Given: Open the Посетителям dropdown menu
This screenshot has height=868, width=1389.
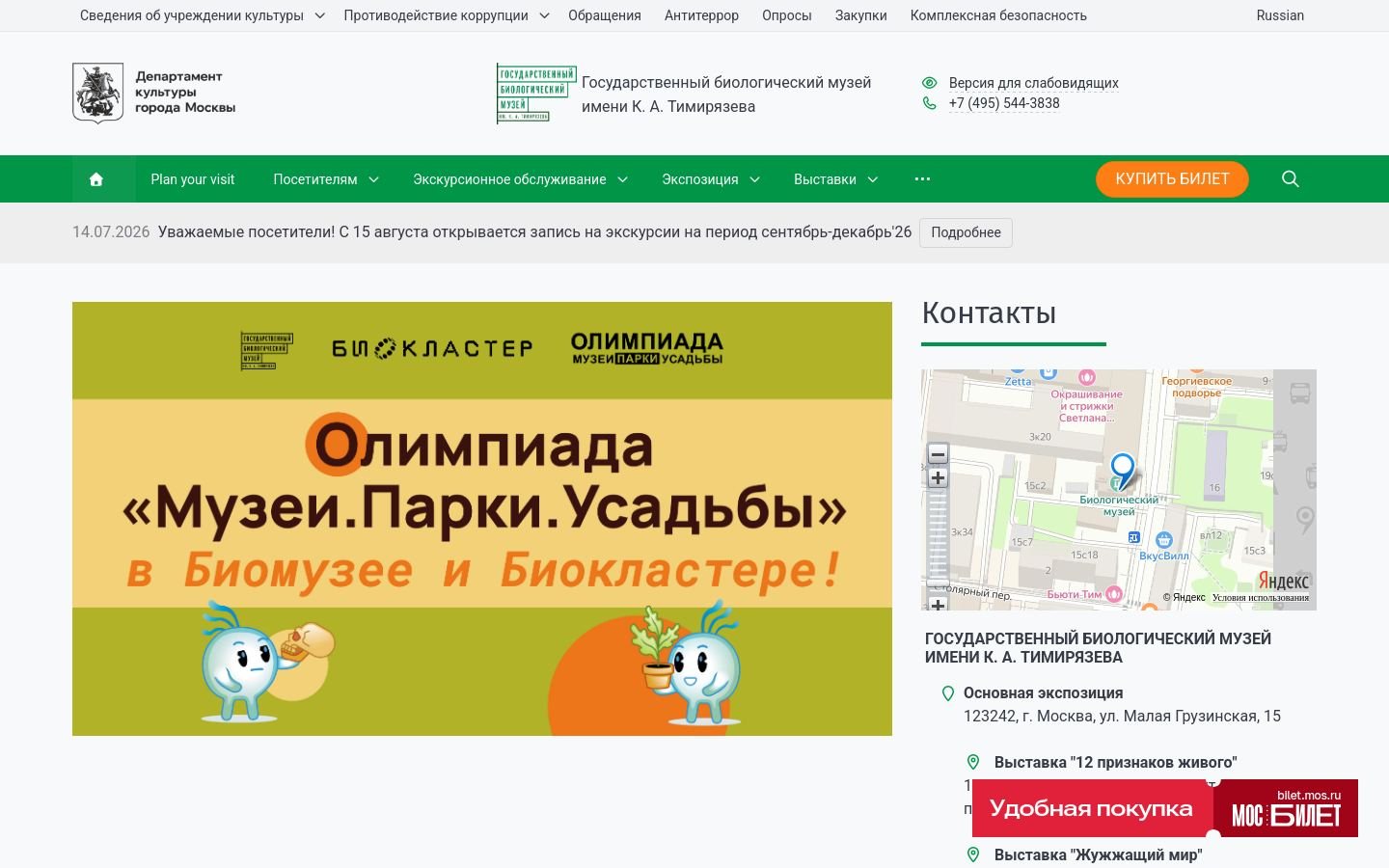Looking at the screenshot, I should pos(326,179).
